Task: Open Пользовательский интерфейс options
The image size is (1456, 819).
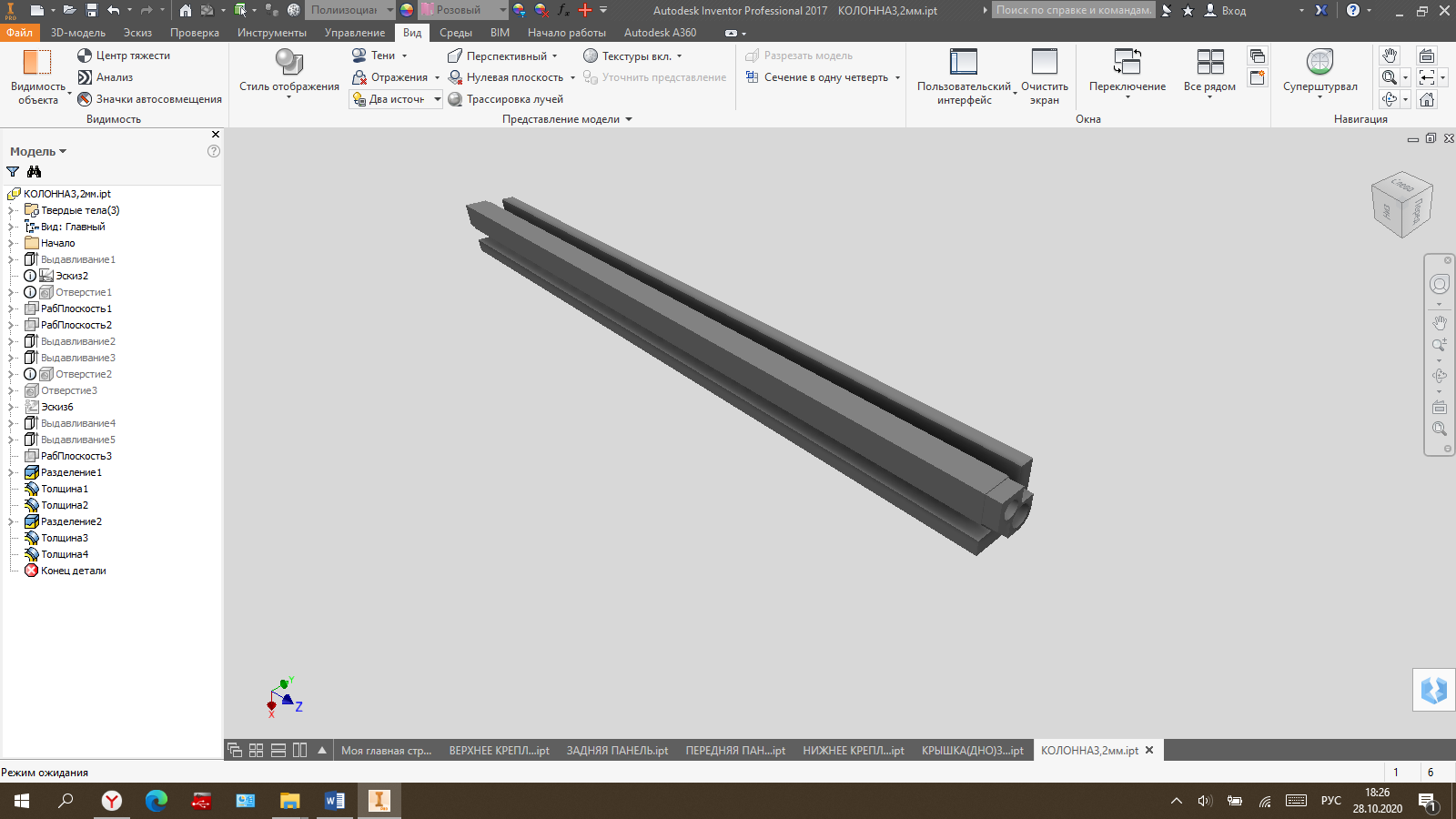Action: point(965,76)
